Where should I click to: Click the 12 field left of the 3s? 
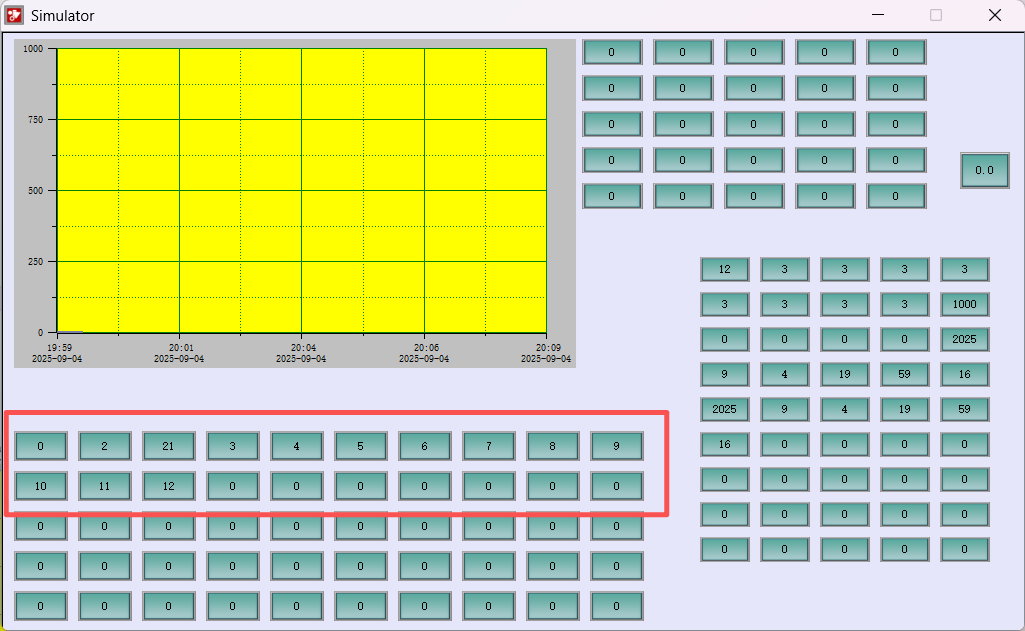pyautogui.click(x=725, y=269)
